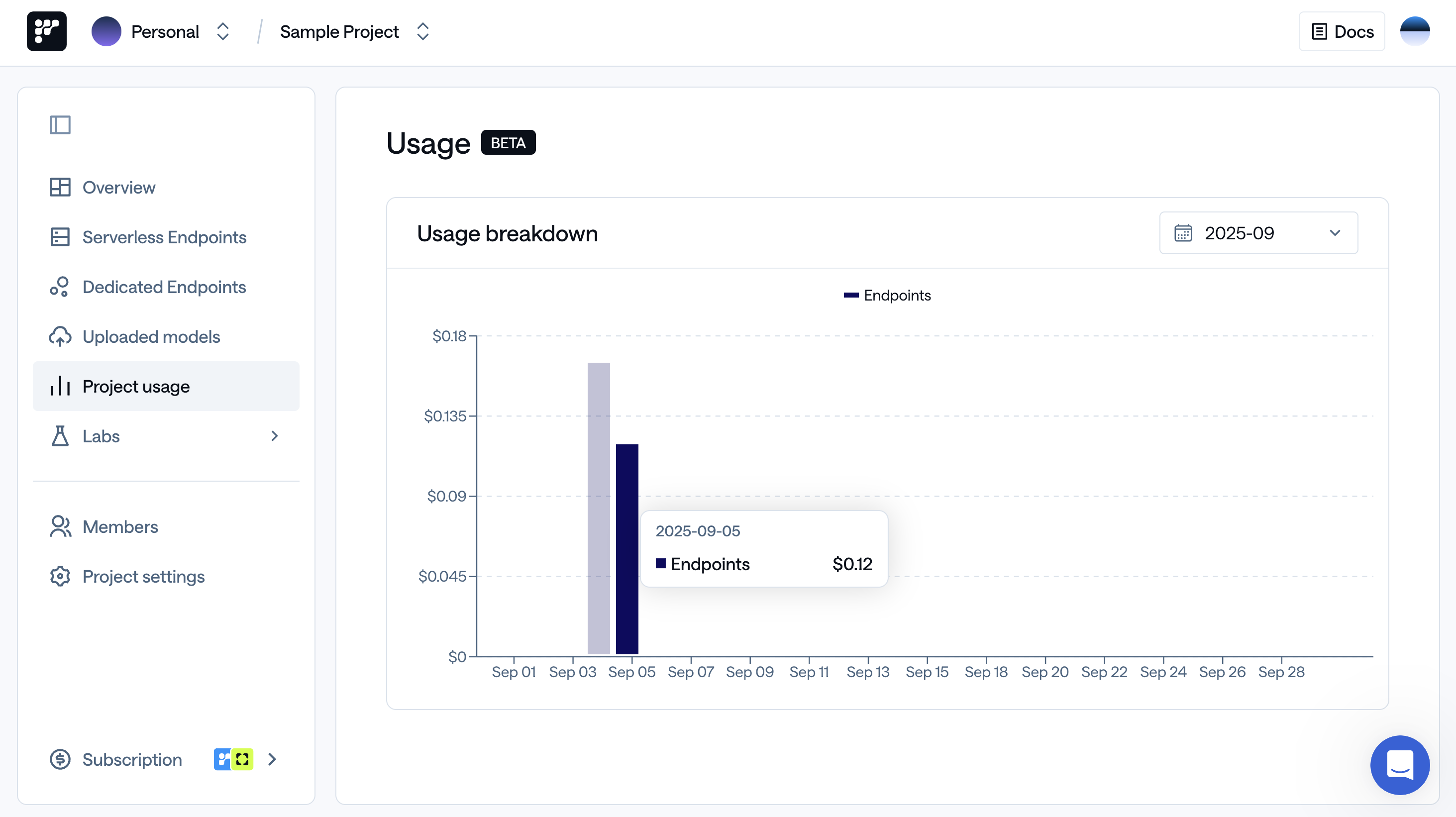The image size is (1456, 817).
Task: Open the Personal workspace switcher
Action: point(223,32)
